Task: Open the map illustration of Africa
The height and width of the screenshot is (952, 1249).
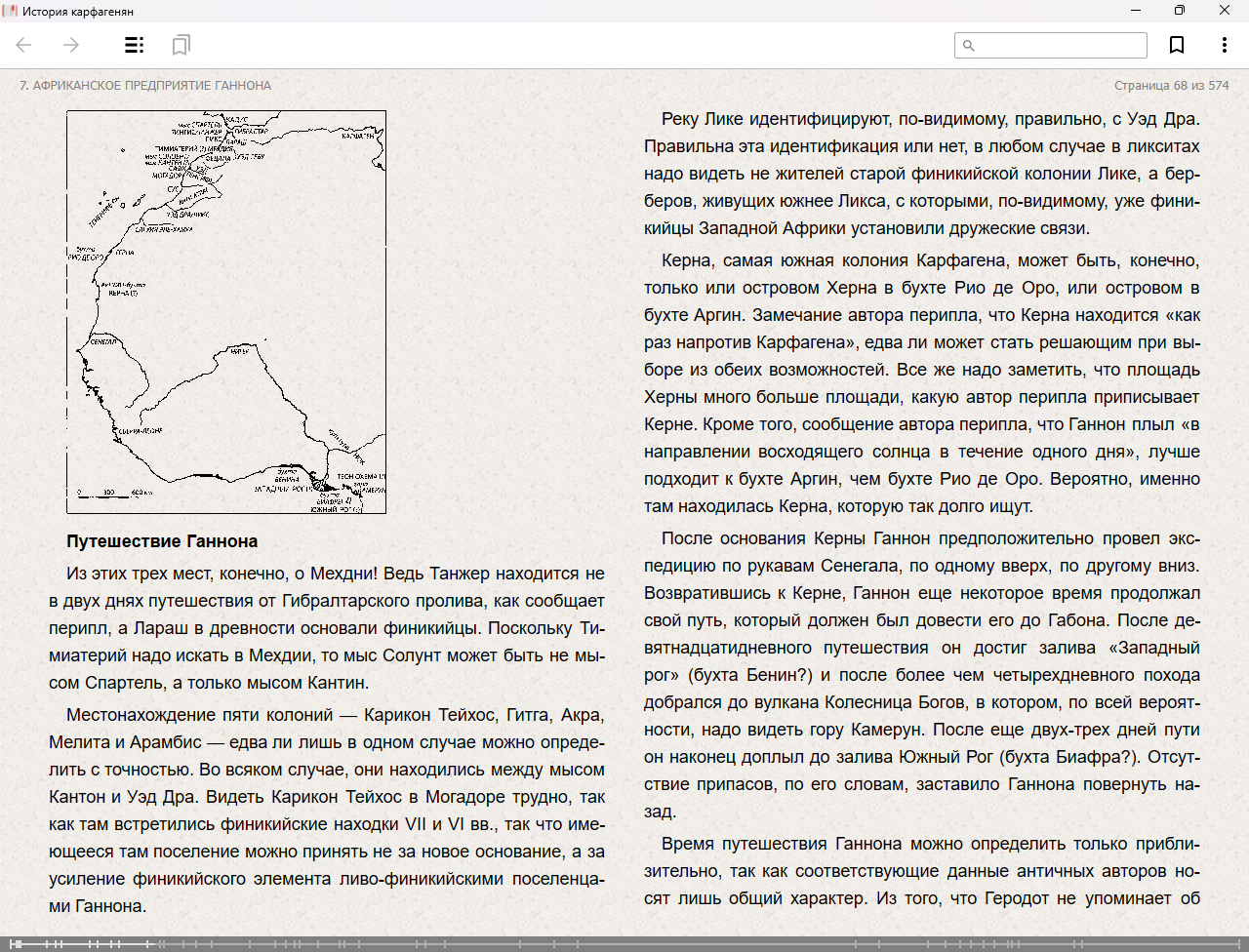Action: [226, 312]
